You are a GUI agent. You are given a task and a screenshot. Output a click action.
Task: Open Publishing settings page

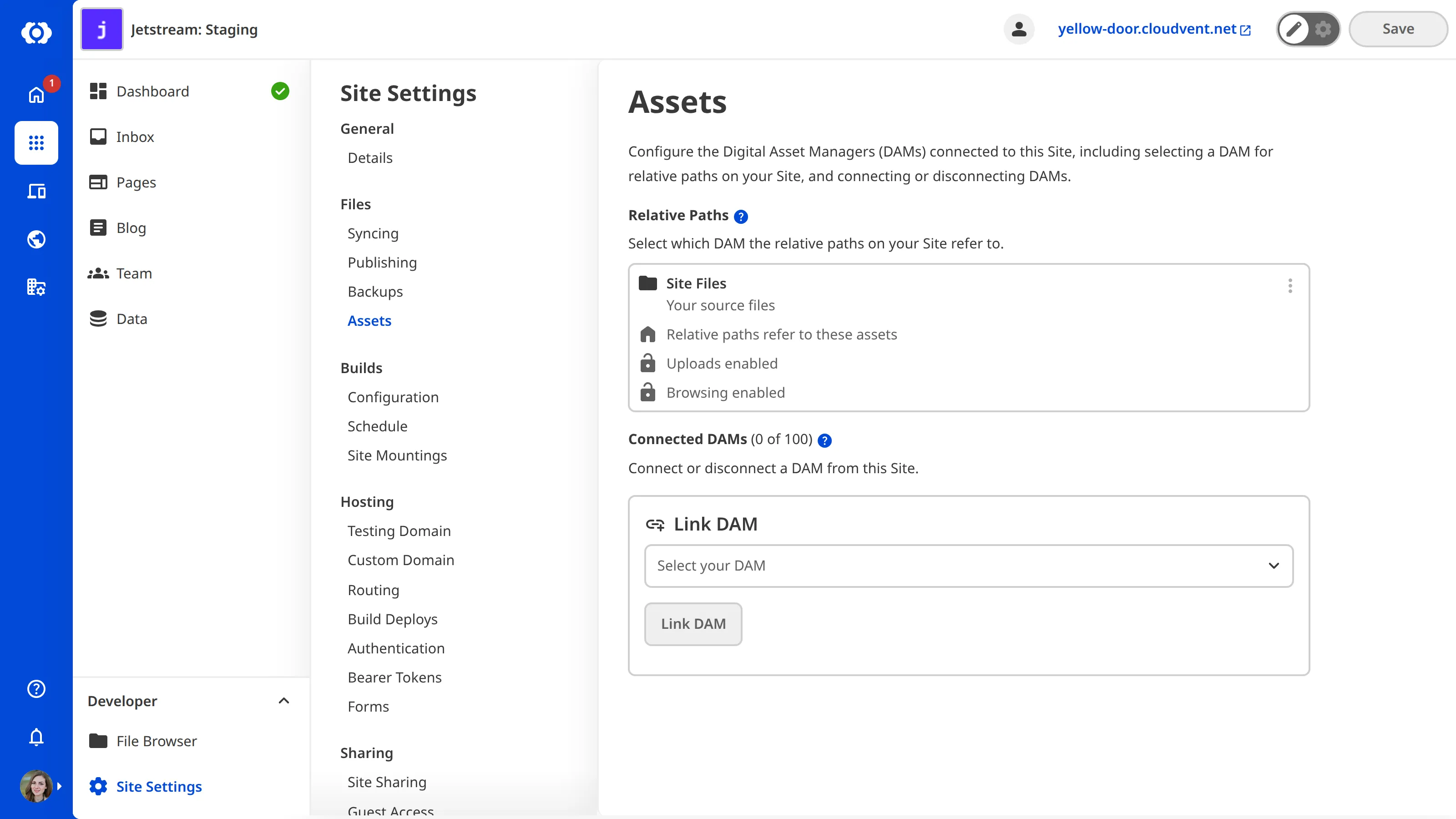pyautogui.click(x=382, y=262)
